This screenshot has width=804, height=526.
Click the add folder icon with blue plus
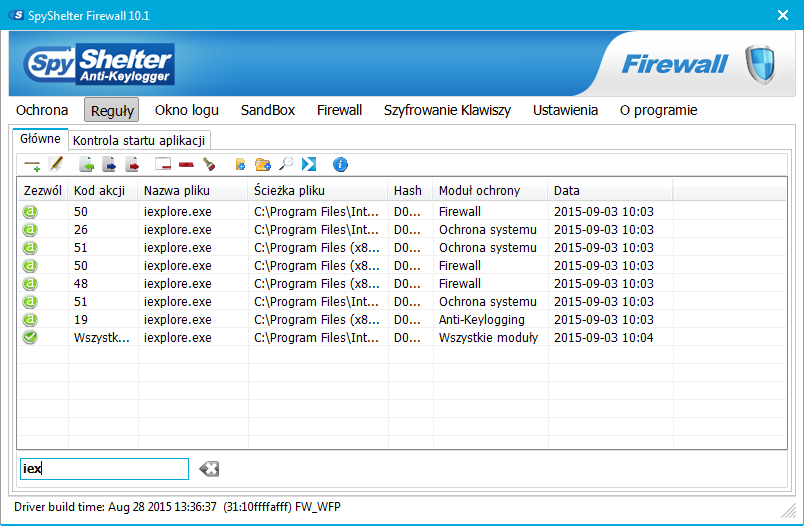(x=263, y=165)
